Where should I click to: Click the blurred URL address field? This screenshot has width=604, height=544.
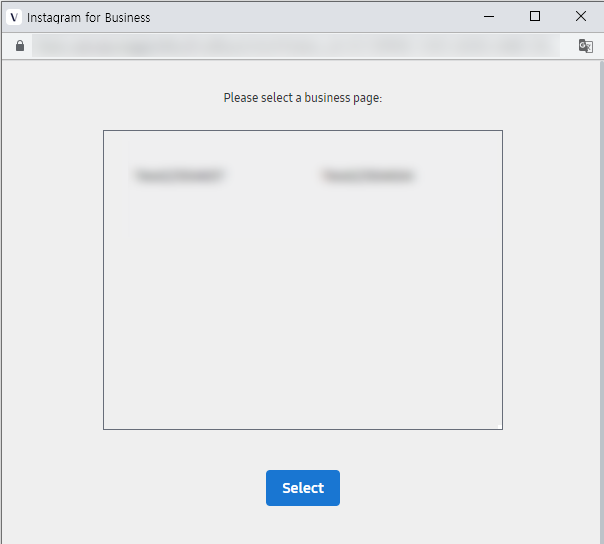point(296,46)
